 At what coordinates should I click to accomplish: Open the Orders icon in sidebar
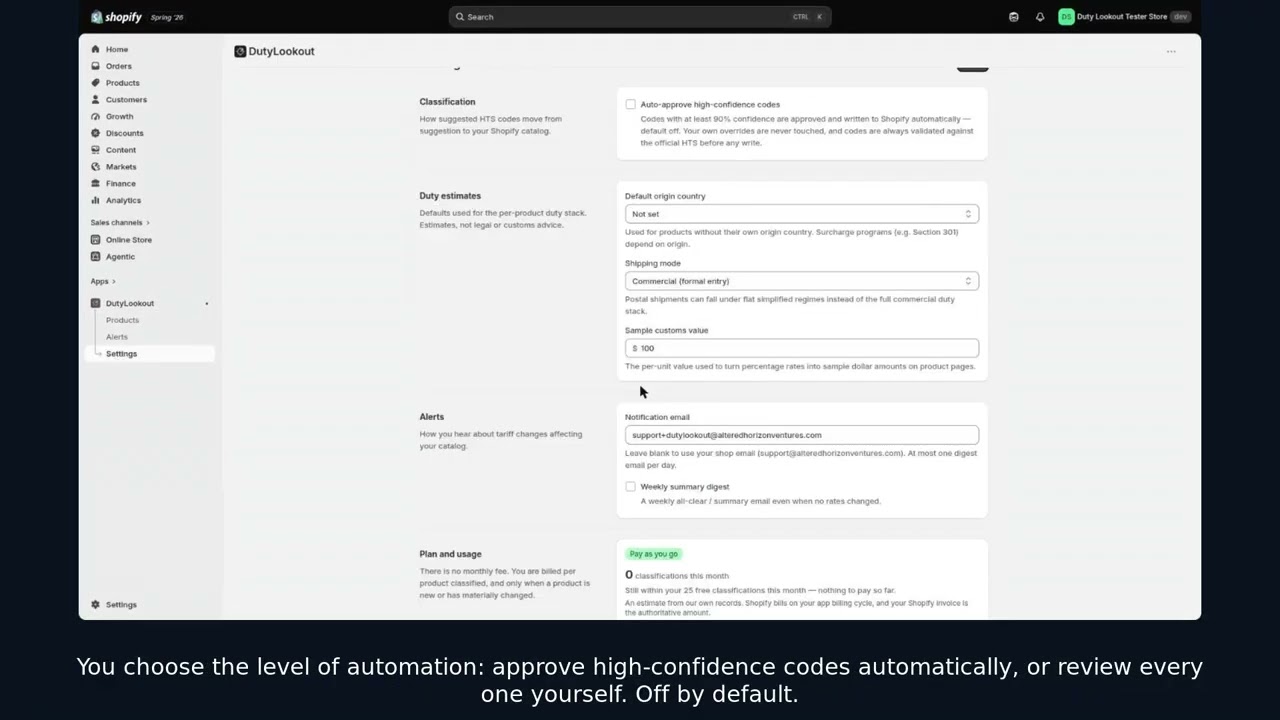[x=96, y=66]
